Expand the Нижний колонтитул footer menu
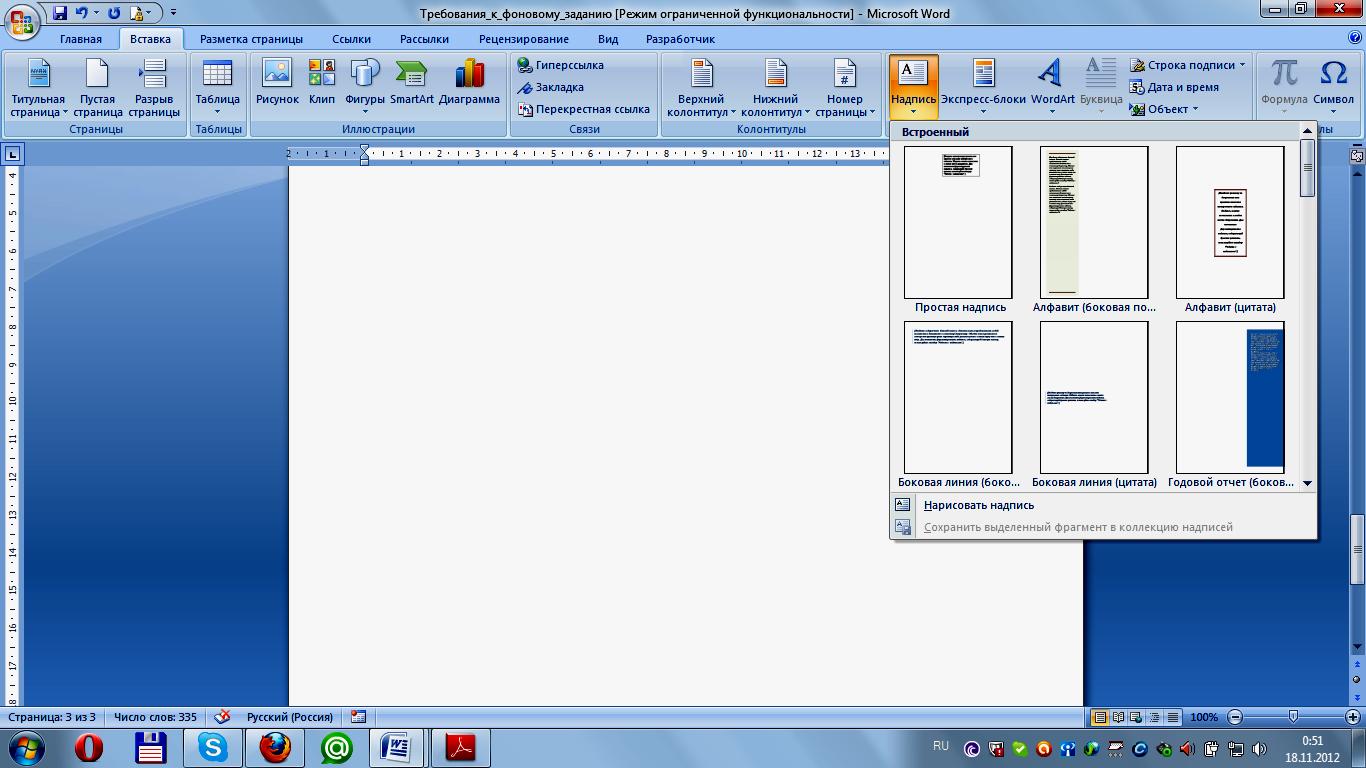1366x768 pixels. click(775, 88)
